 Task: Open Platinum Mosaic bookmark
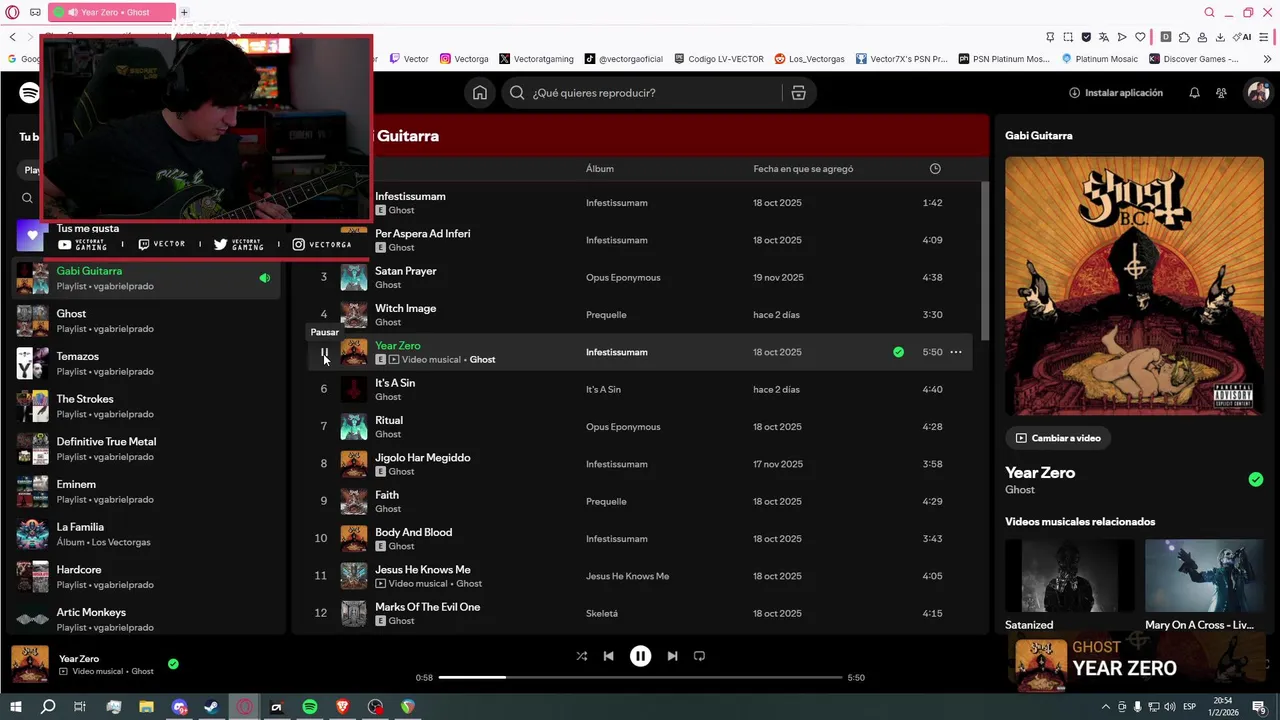(1101, 59)
